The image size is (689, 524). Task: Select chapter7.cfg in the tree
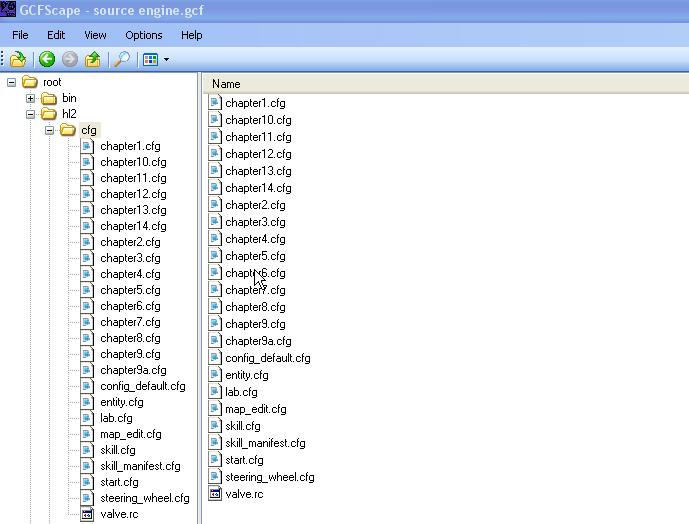[130, 322]
